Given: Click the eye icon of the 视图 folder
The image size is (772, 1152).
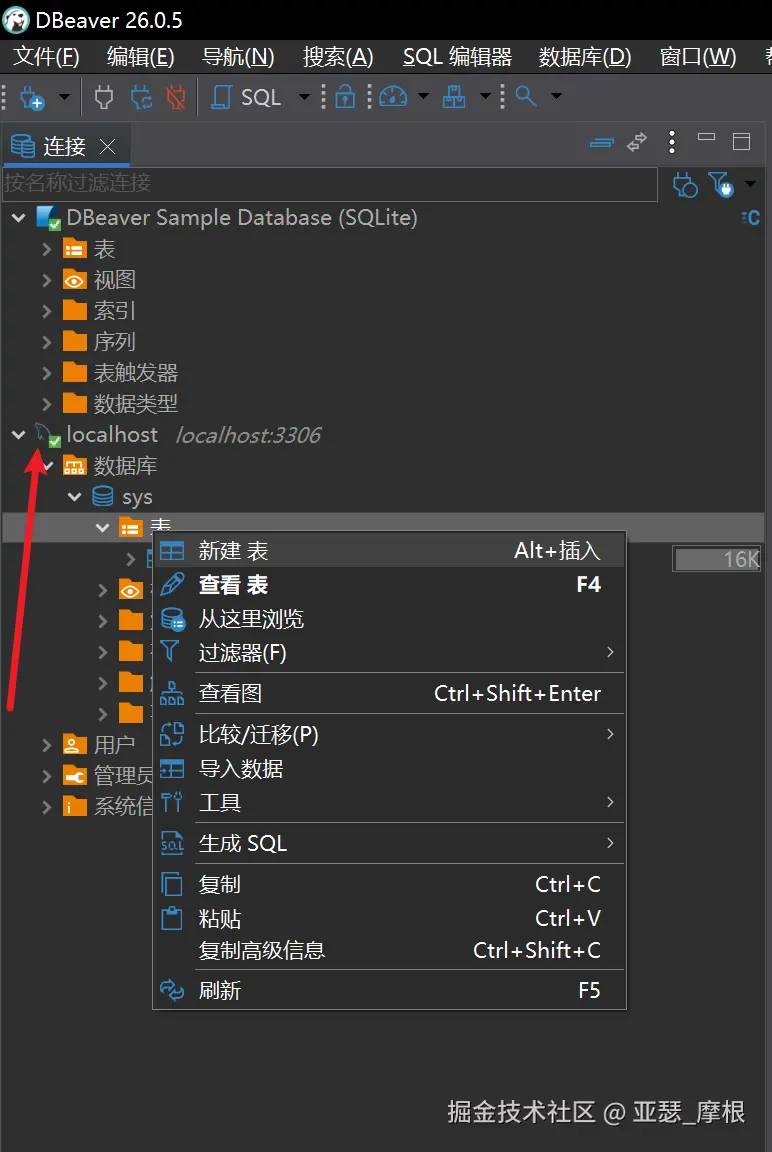Looking at the screenshot, I should tap(74, 280).
